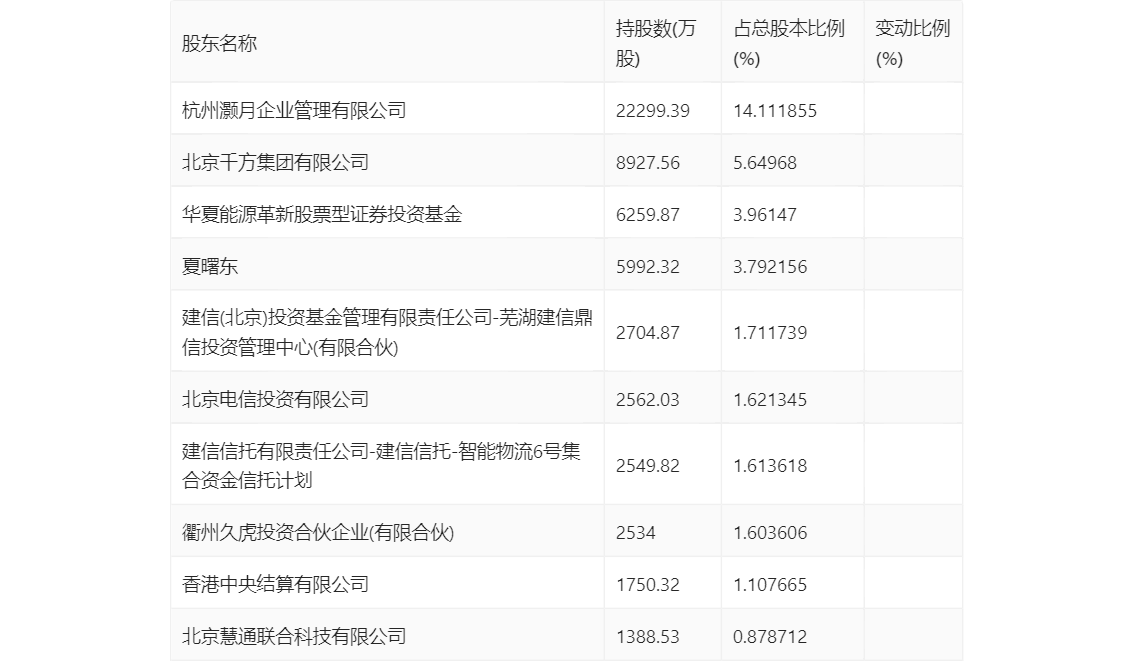Click share count 2562.03

pyautogui.click(x=647, y=400)
